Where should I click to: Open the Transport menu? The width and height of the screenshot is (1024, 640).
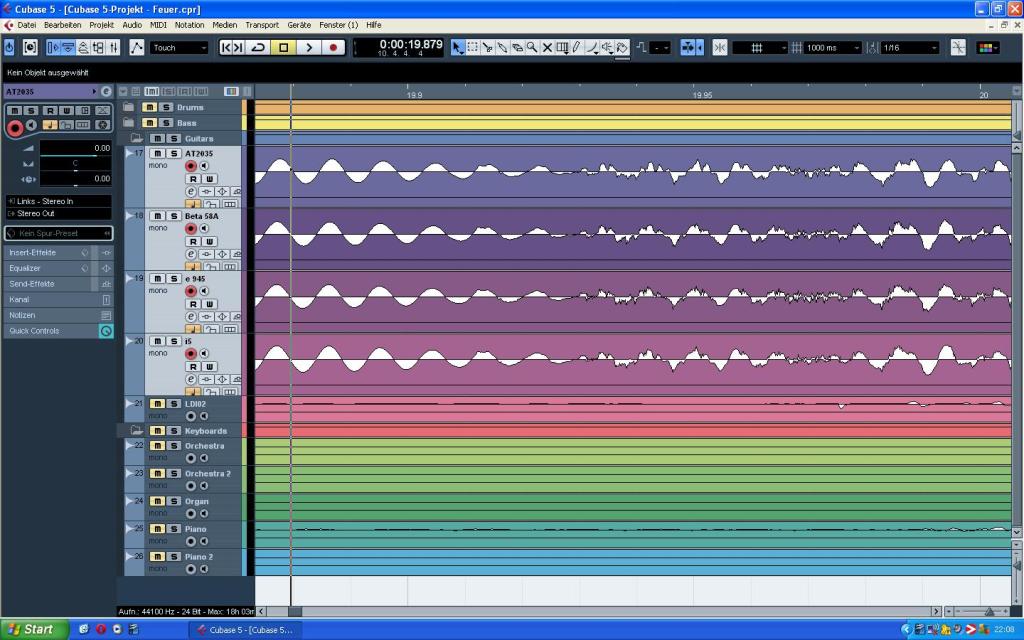click(262, 25)
